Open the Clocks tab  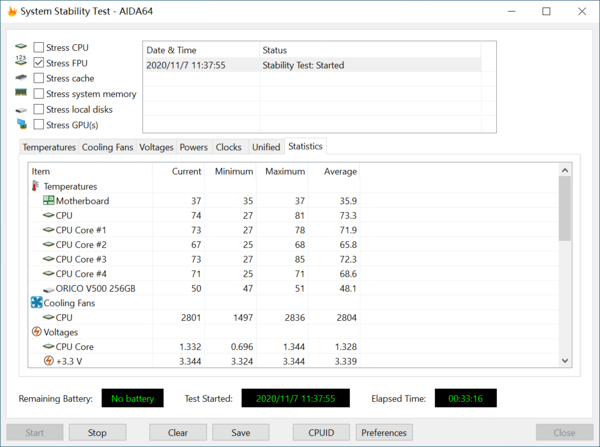coord(228,147)
